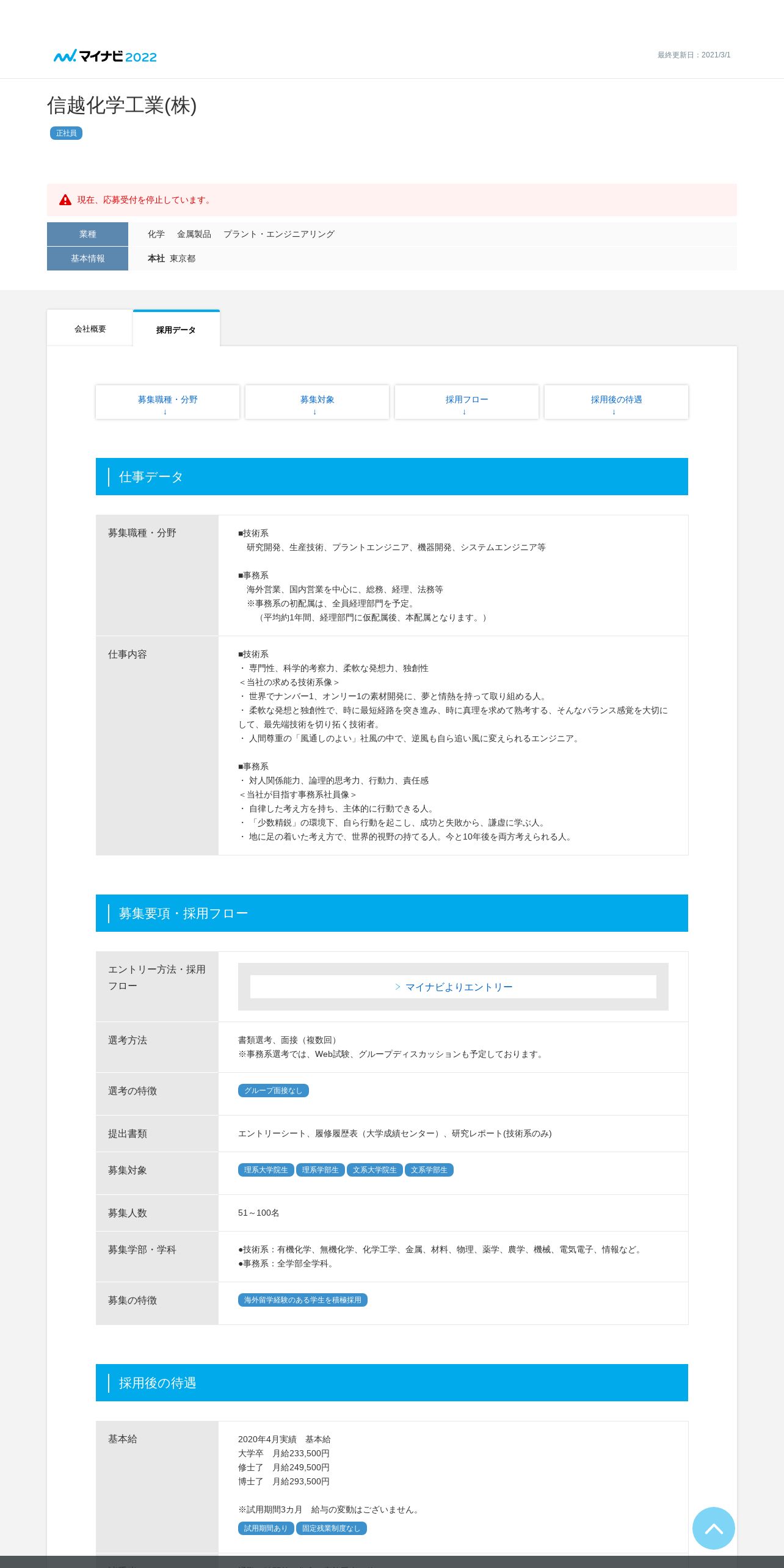784x1568 pixels.
Task: Jump to 採用フロー section
Action: point(466,402)
